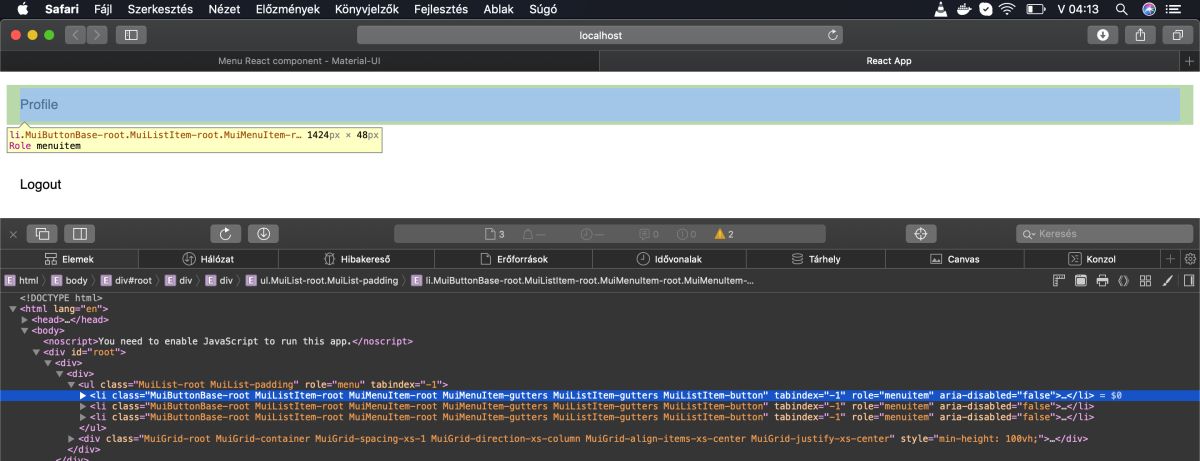Open the Konzol inspector tab
The image size is (1200, 461).
(x=1092, y=259)
